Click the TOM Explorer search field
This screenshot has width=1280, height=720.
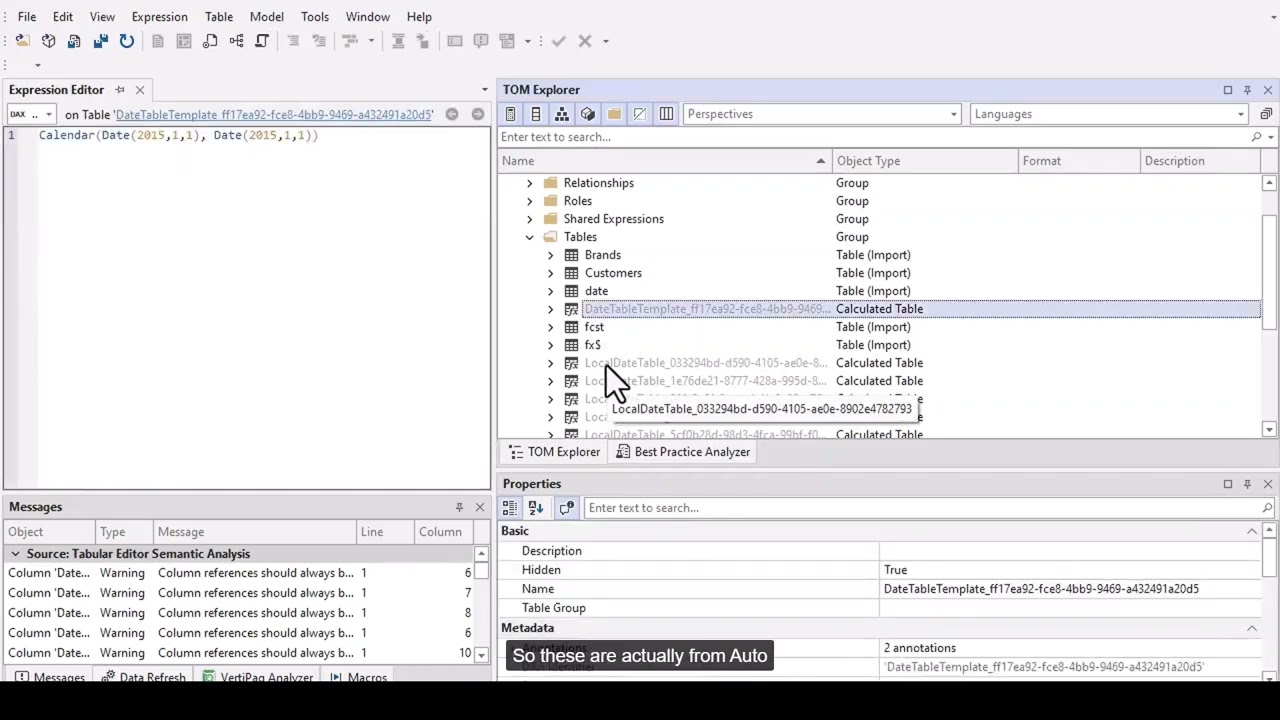pos(875,137)
